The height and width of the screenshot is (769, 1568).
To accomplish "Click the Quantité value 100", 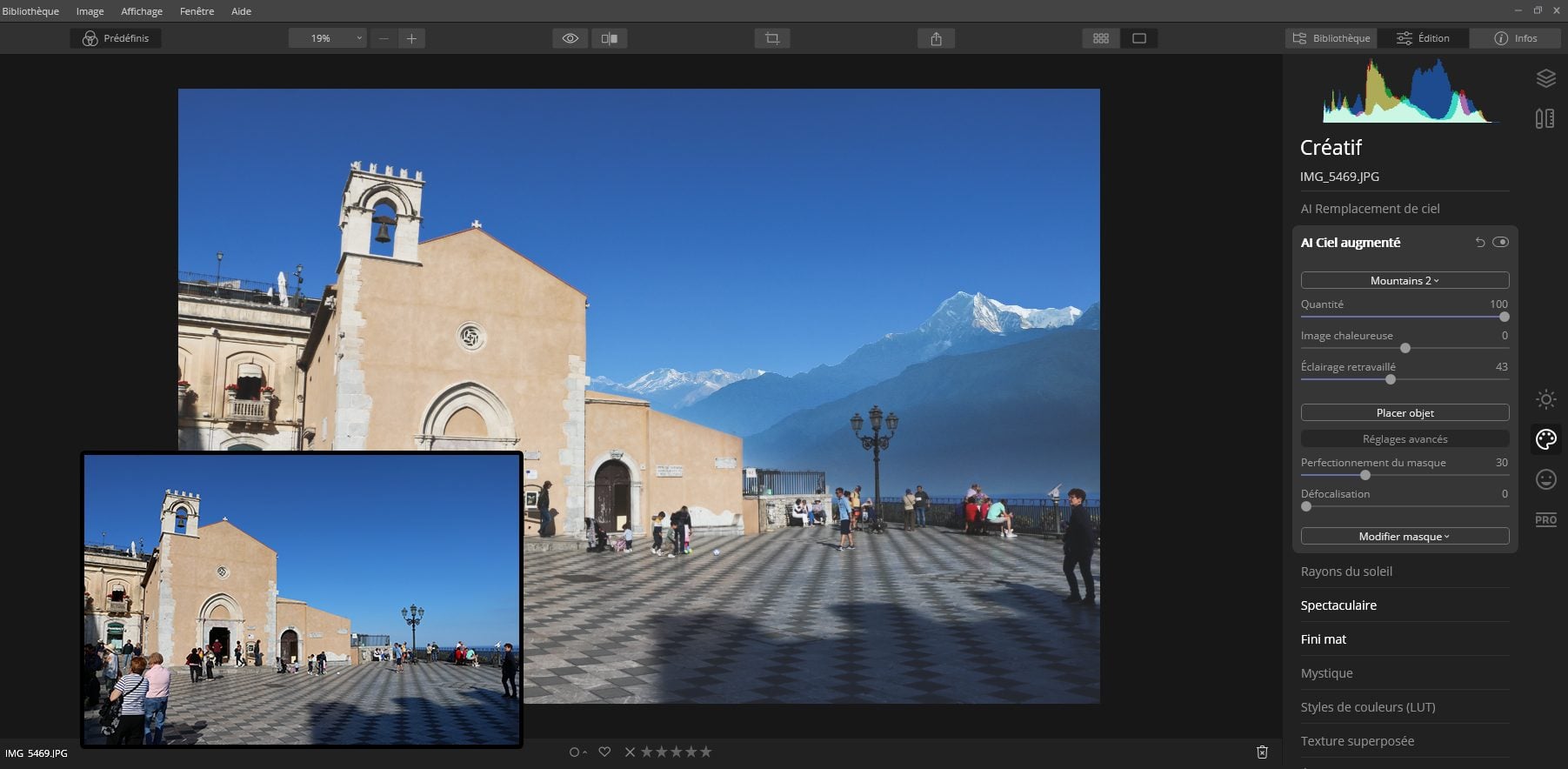I will coord(1498,304).
